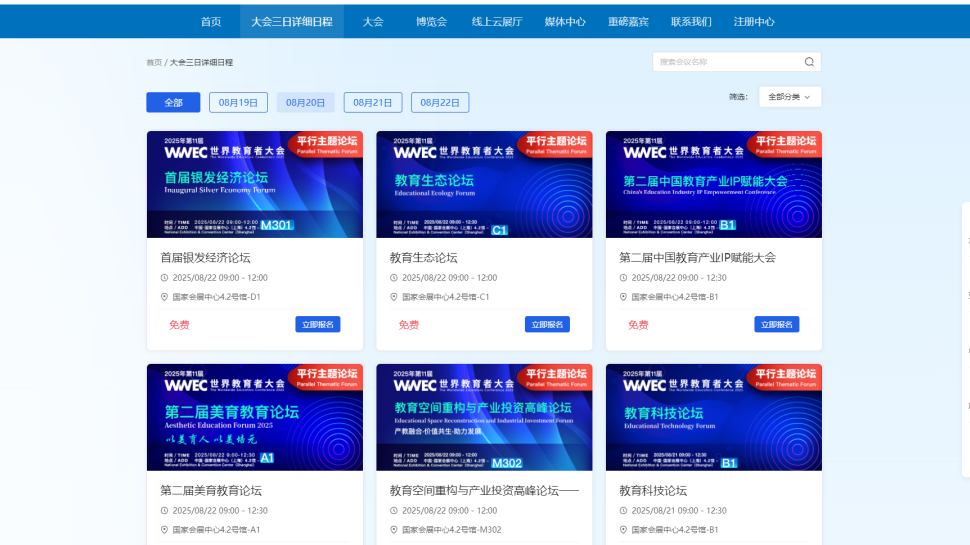970x545 pixels.
Task: Go to 媒体中心 navigation item
Action: click(565, 21)
